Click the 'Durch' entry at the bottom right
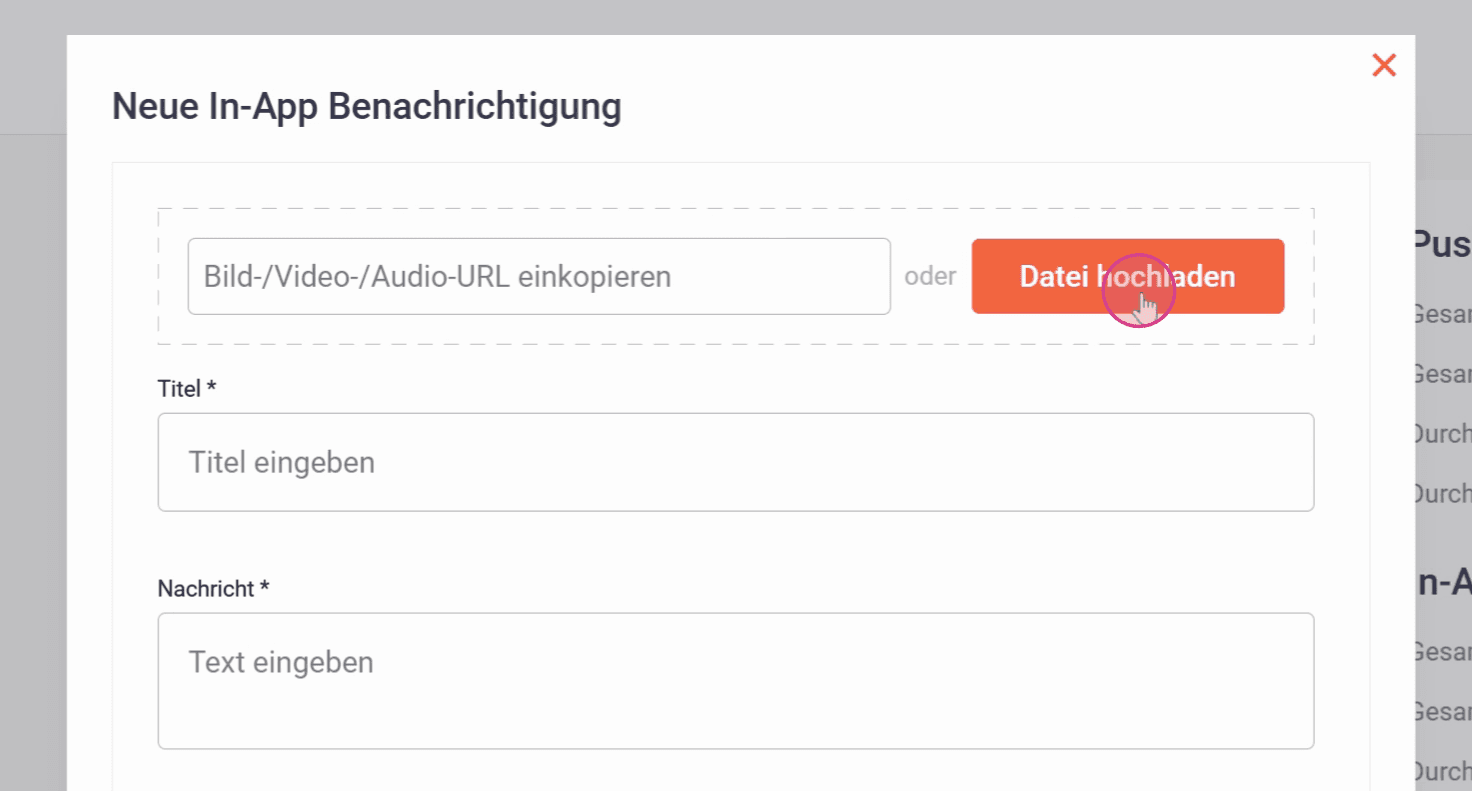This screenshot has width=1472, height=791. pyautogui.click(x=1443, y=771)
